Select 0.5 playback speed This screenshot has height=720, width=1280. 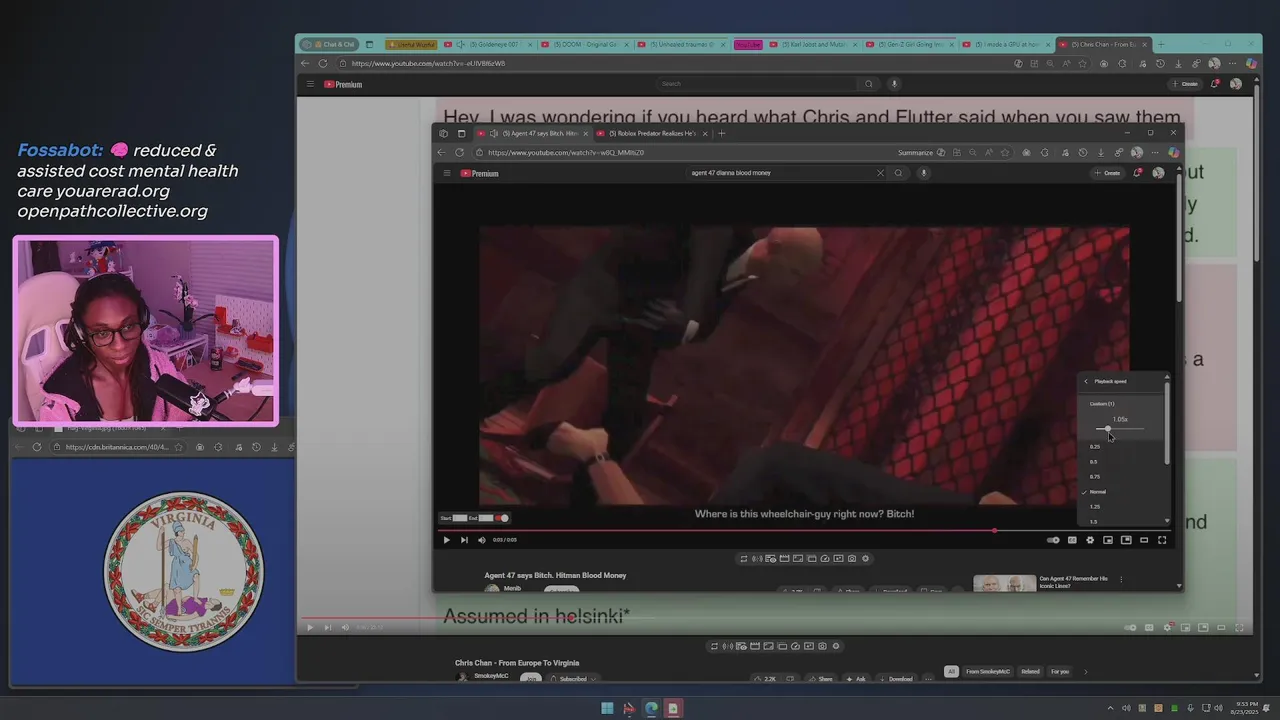(1094, 462)
